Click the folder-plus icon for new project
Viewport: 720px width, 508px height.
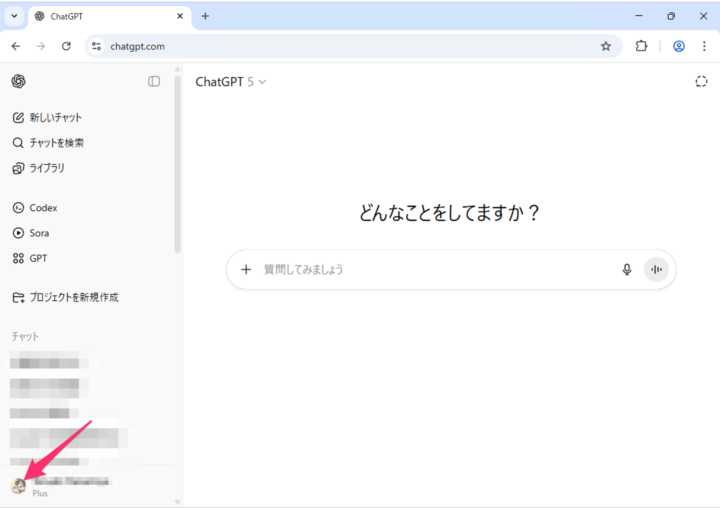coord(18,298)
